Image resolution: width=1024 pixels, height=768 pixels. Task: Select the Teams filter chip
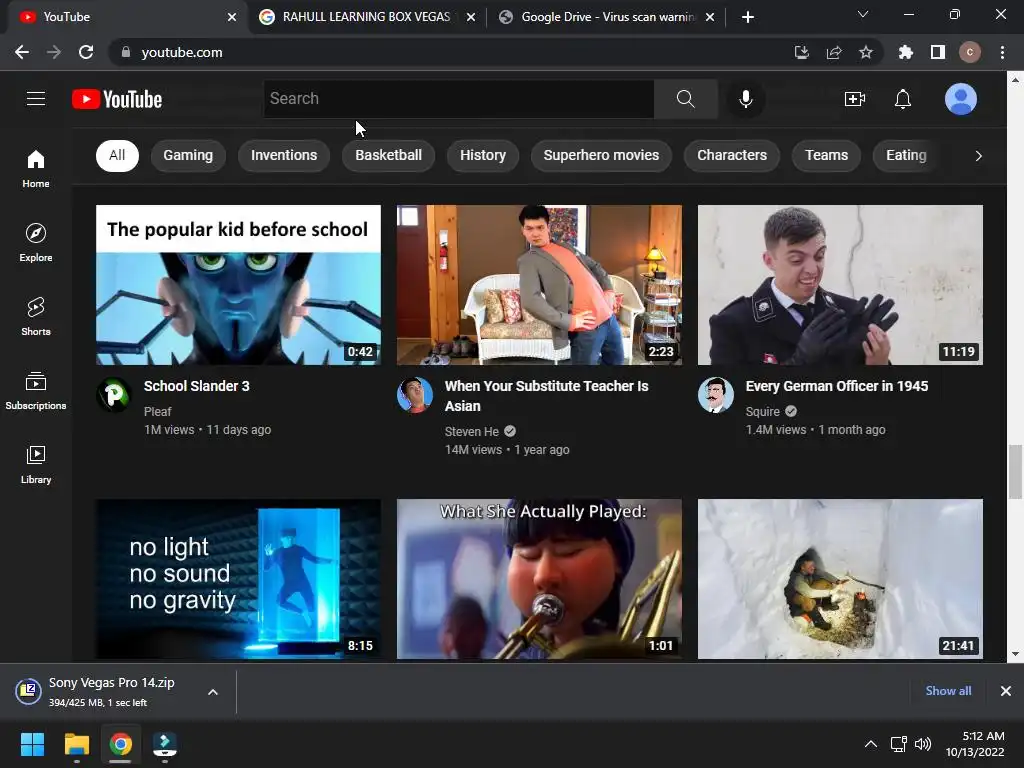click(x=826, y=155)
